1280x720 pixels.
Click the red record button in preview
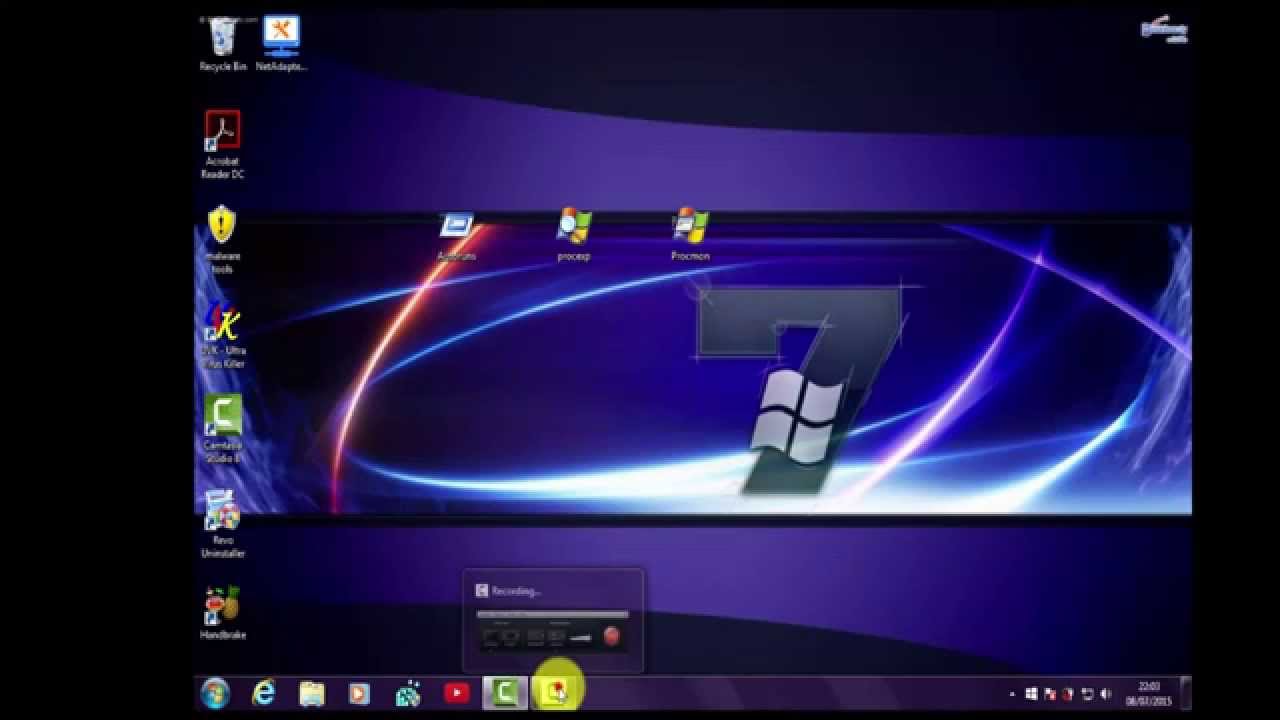click(x=612, y=636)
